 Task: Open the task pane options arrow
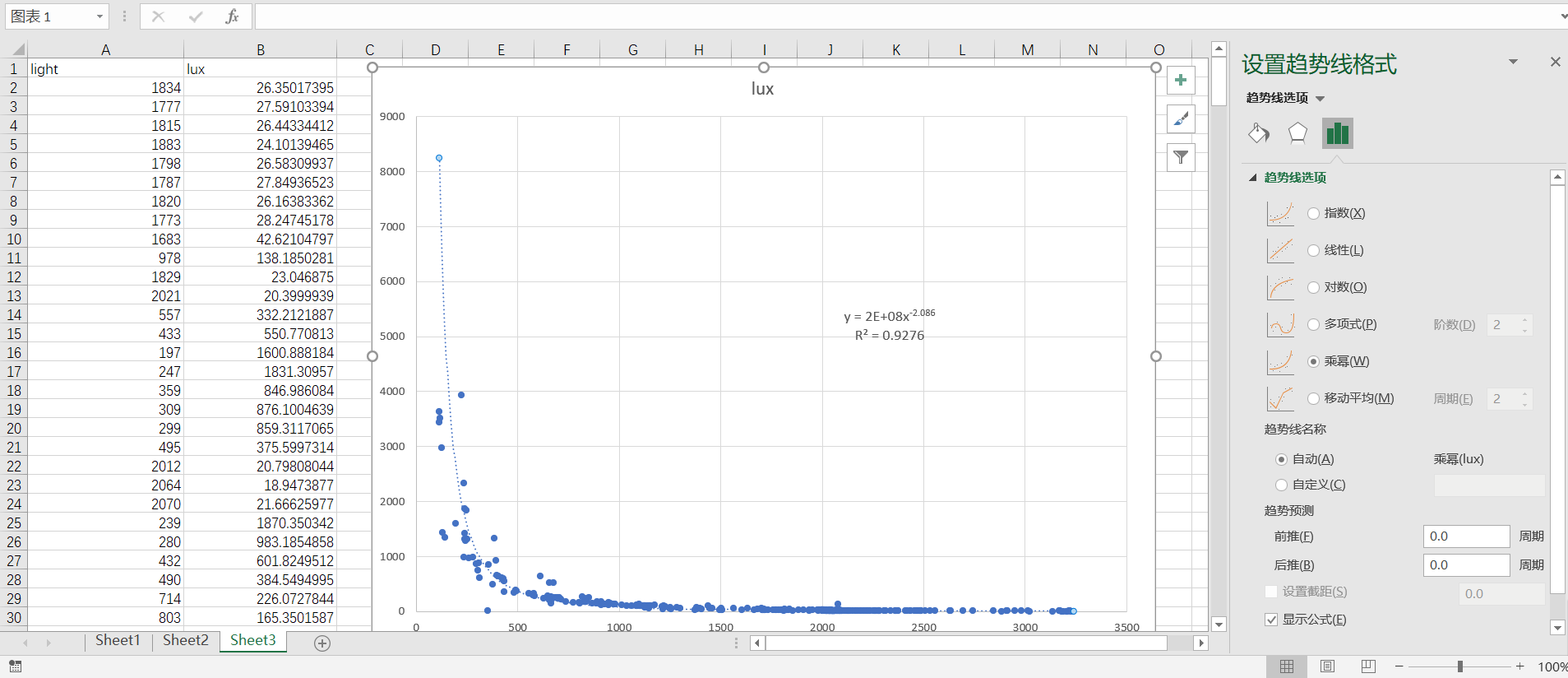pyautogui.click(x=1513, y=62)
